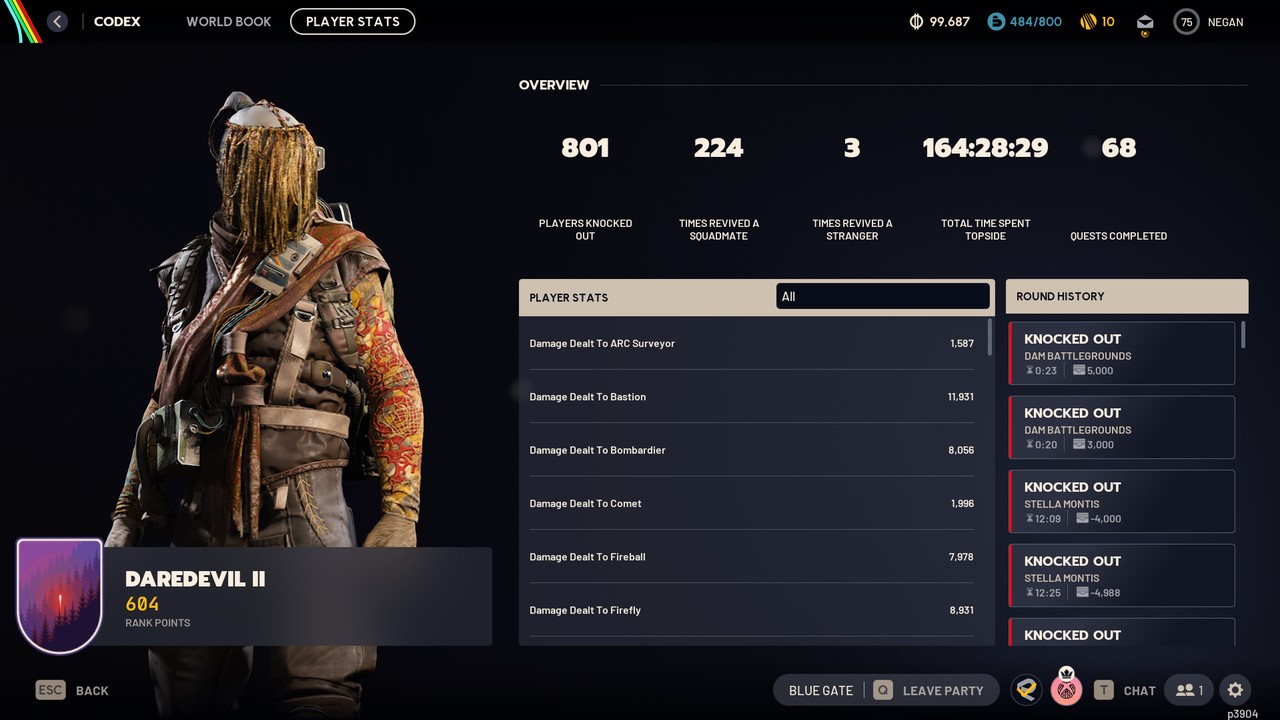
Task: Click the Daredevil II rank badge emblem
Action: [x=60, y=596]
